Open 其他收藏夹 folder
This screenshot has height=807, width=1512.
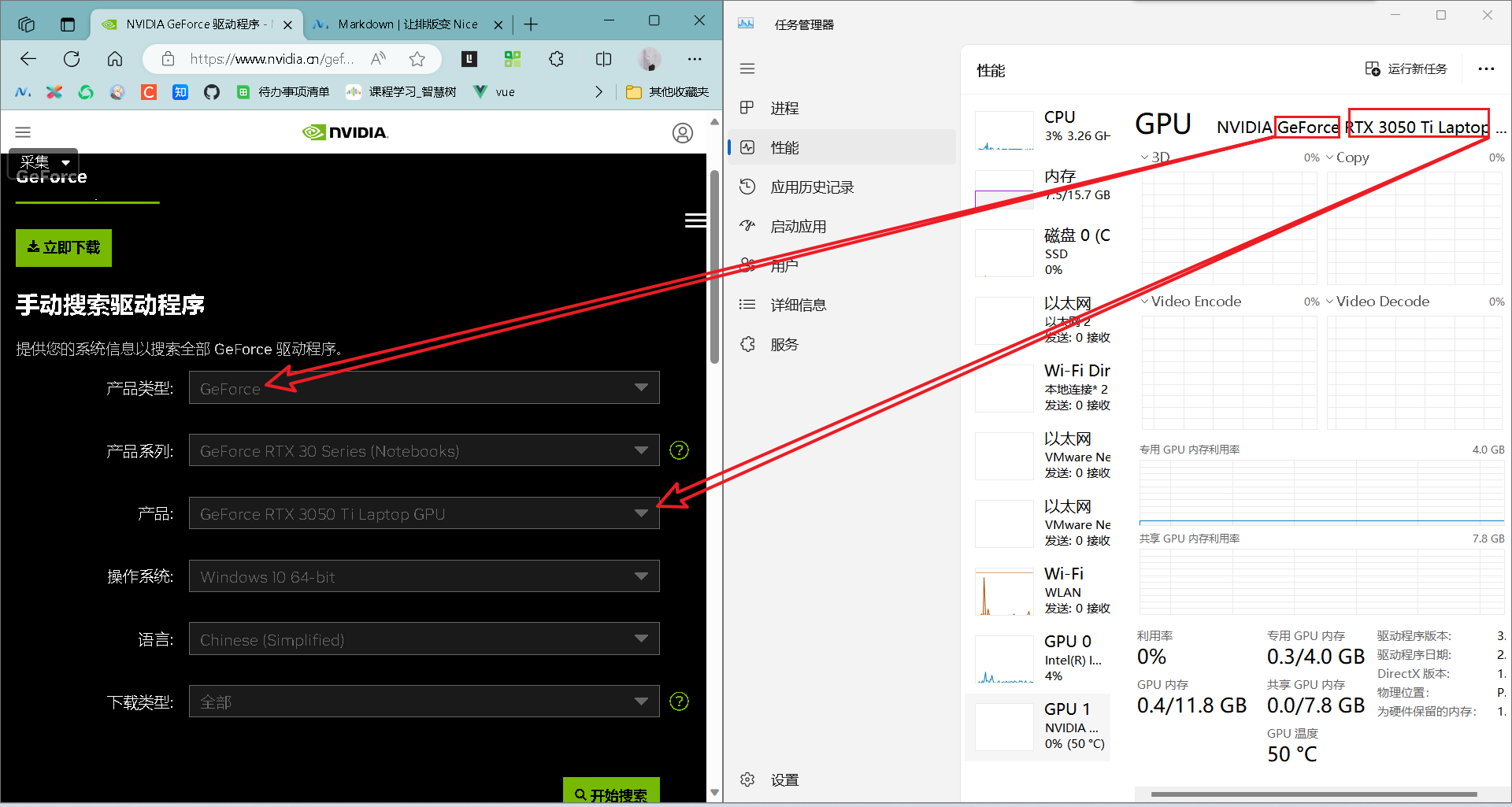(x=668, y=92)
